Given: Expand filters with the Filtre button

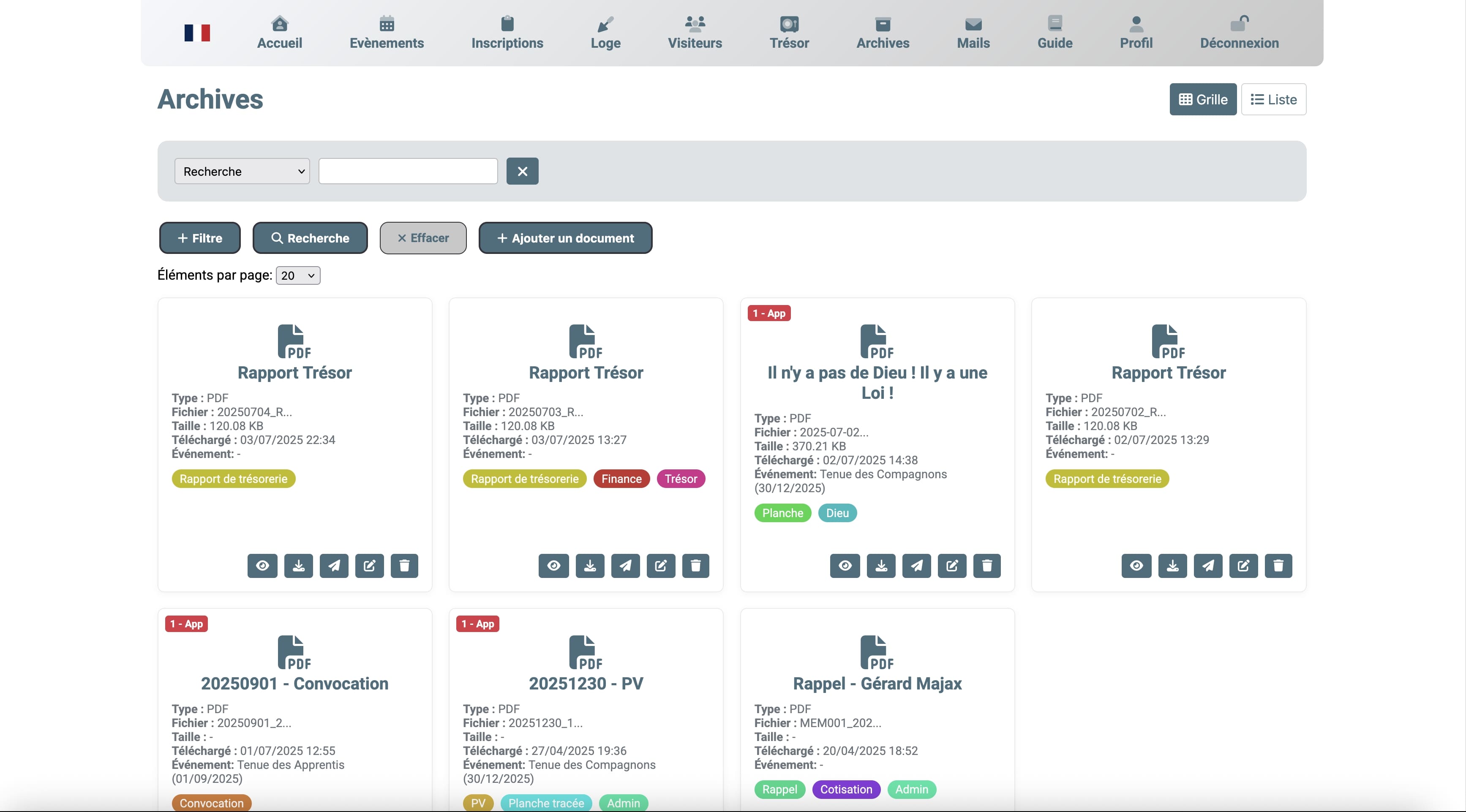Looking at the screenshot, I should tap(200, 238).
